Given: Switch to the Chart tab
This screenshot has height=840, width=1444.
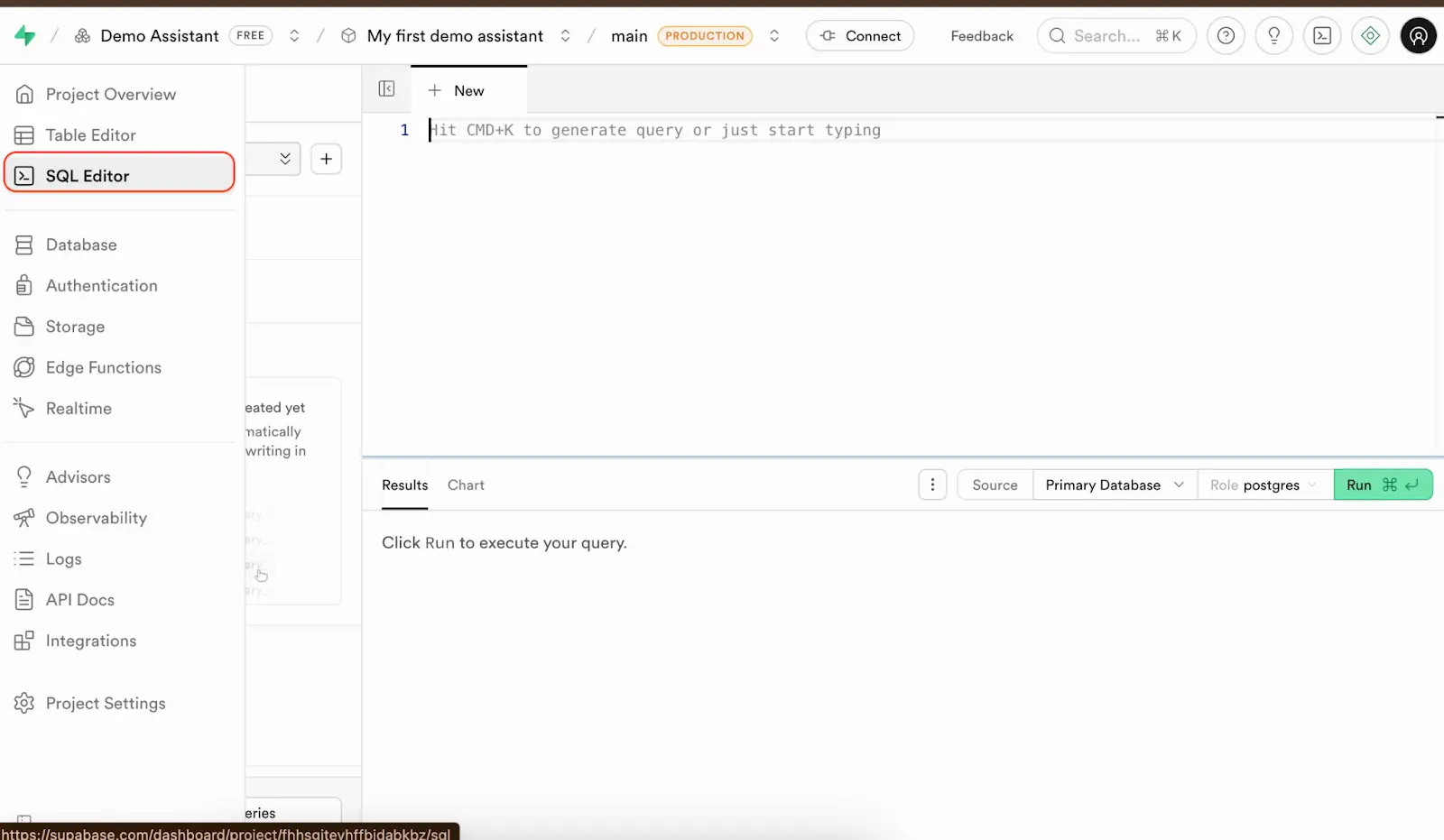Looking at the screenshot, I should tap(466, 485).
